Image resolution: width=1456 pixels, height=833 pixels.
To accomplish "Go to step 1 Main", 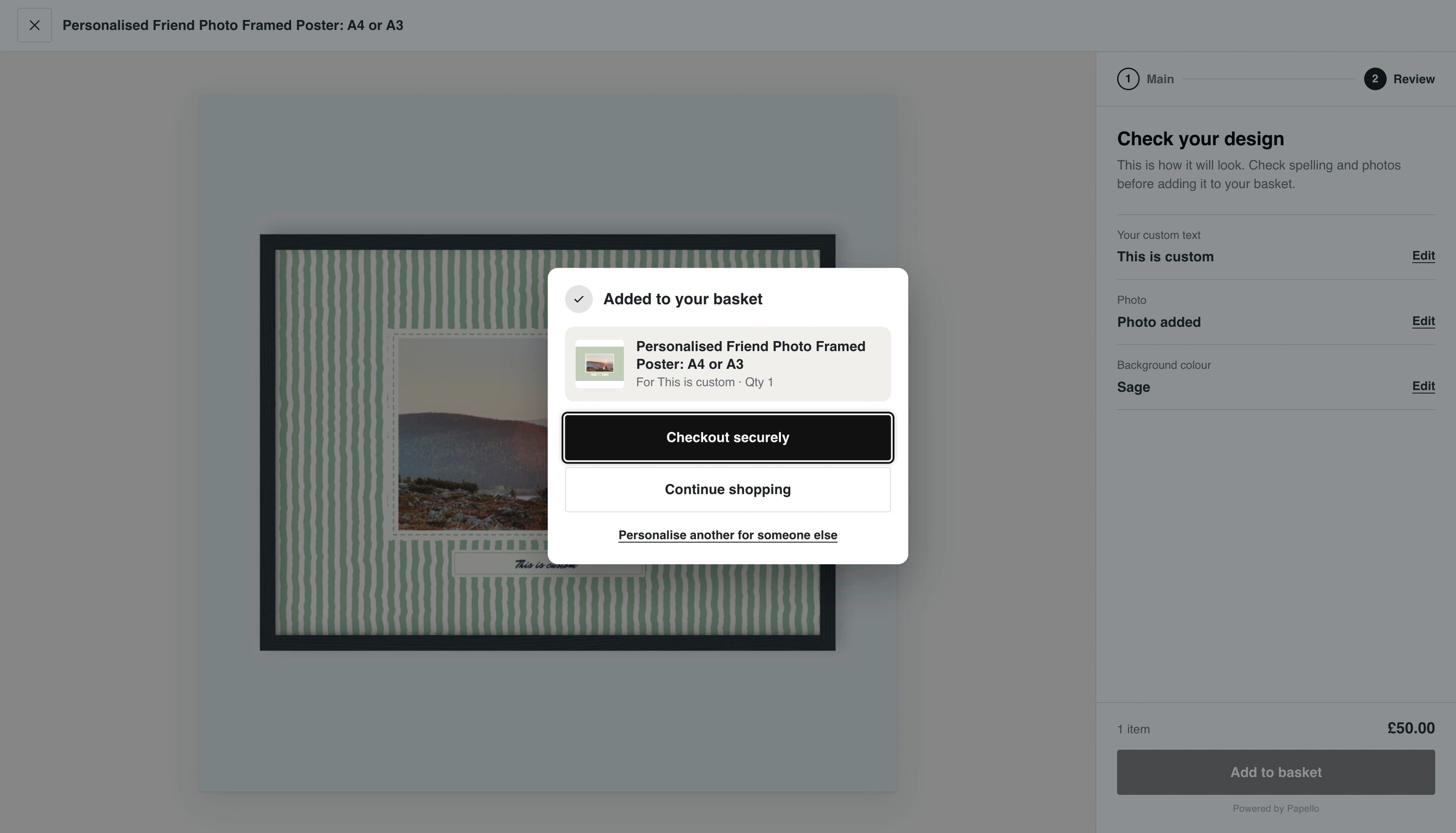I will pyautogui.click(x=1145, y=79).
